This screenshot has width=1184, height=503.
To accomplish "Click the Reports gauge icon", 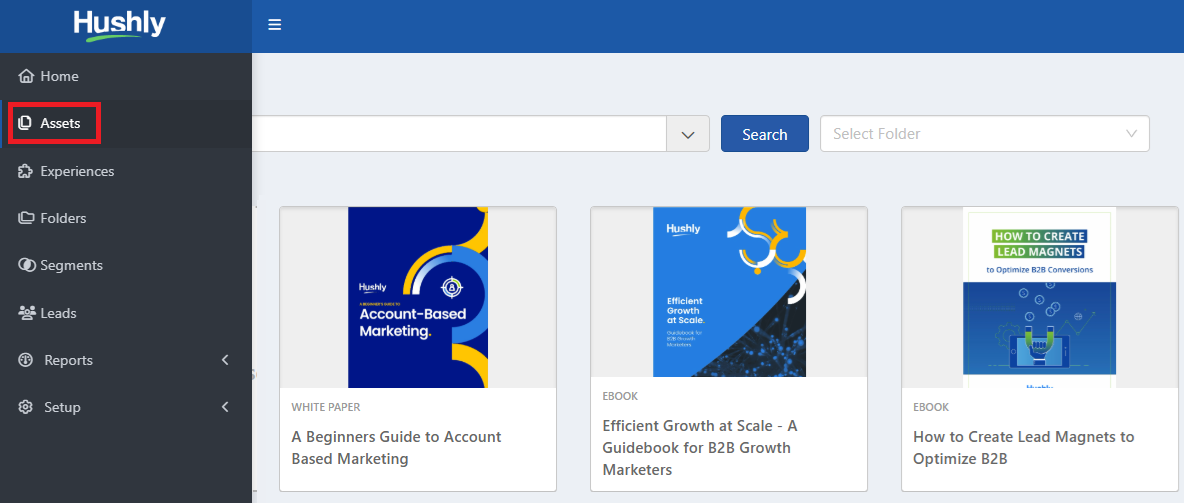I will click(x=26, y=360).
